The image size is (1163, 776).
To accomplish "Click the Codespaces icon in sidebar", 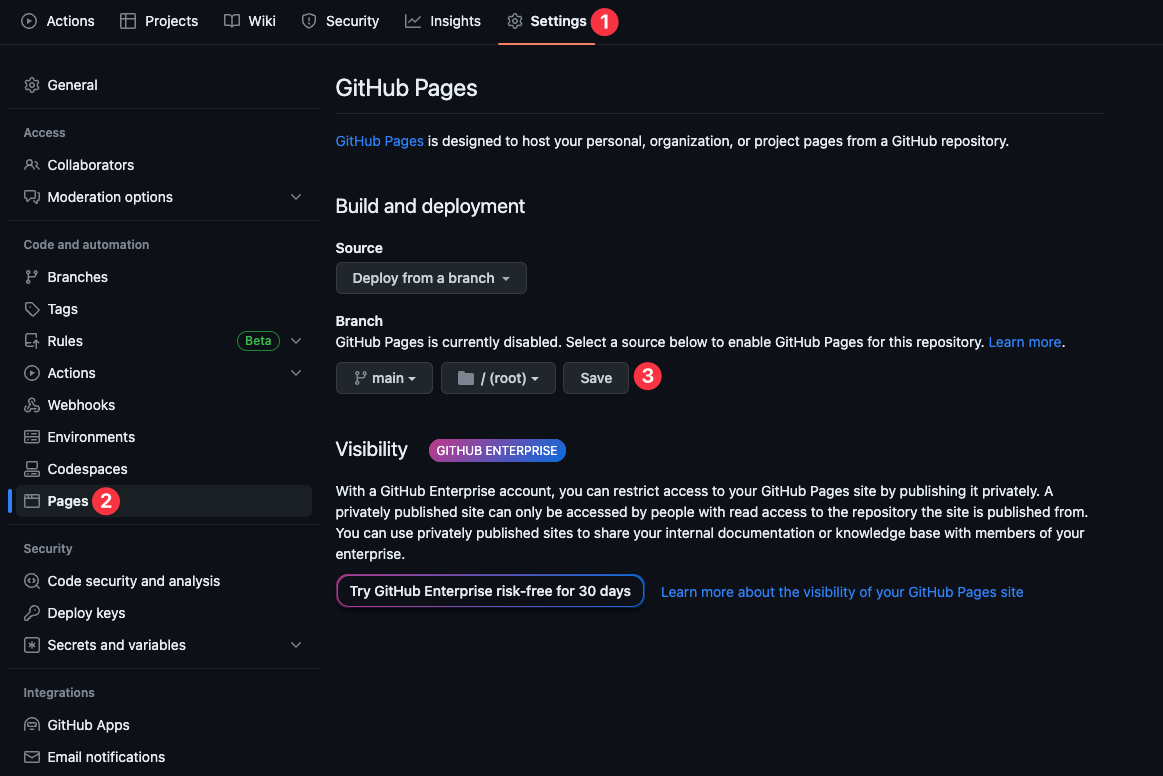I will 32,469.
